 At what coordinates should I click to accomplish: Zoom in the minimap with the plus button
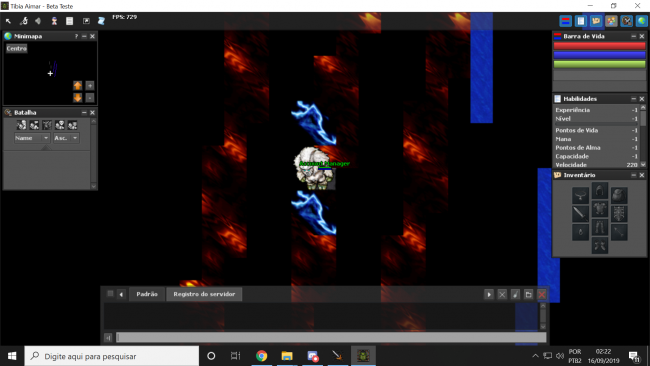[x=90, y=85]
